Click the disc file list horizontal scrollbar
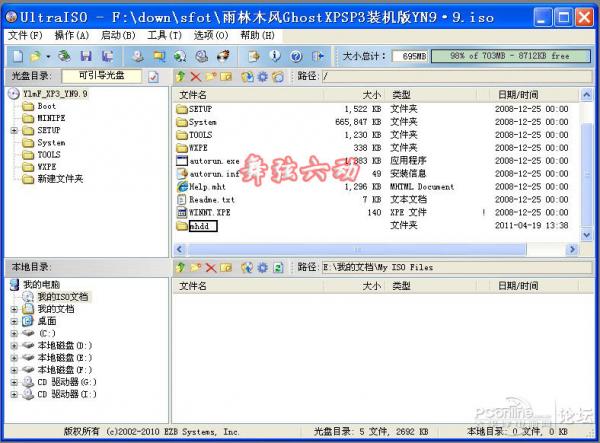600x443 pixels. pyautogui.click(x=356, y=250)
